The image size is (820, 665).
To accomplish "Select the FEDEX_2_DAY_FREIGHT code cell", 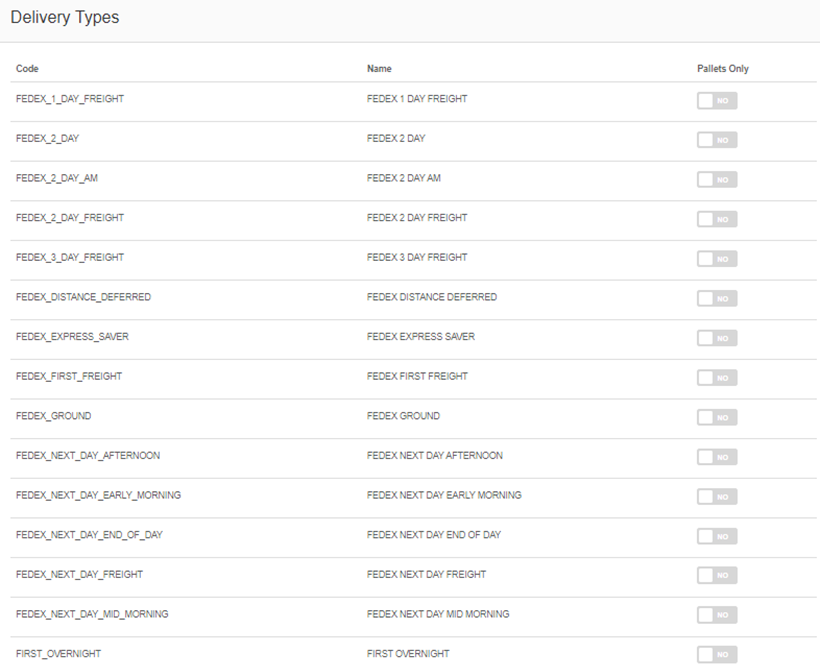I will pos(70,218).
